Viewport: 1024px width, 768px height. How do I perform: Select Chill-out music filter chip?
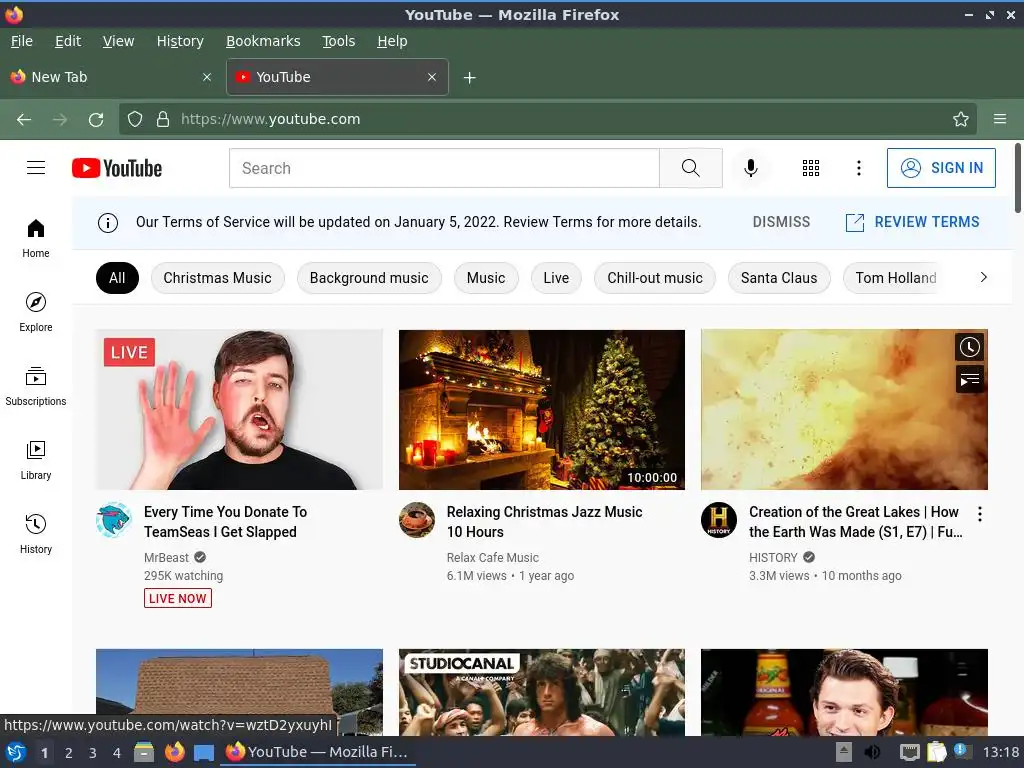[655, 278]
